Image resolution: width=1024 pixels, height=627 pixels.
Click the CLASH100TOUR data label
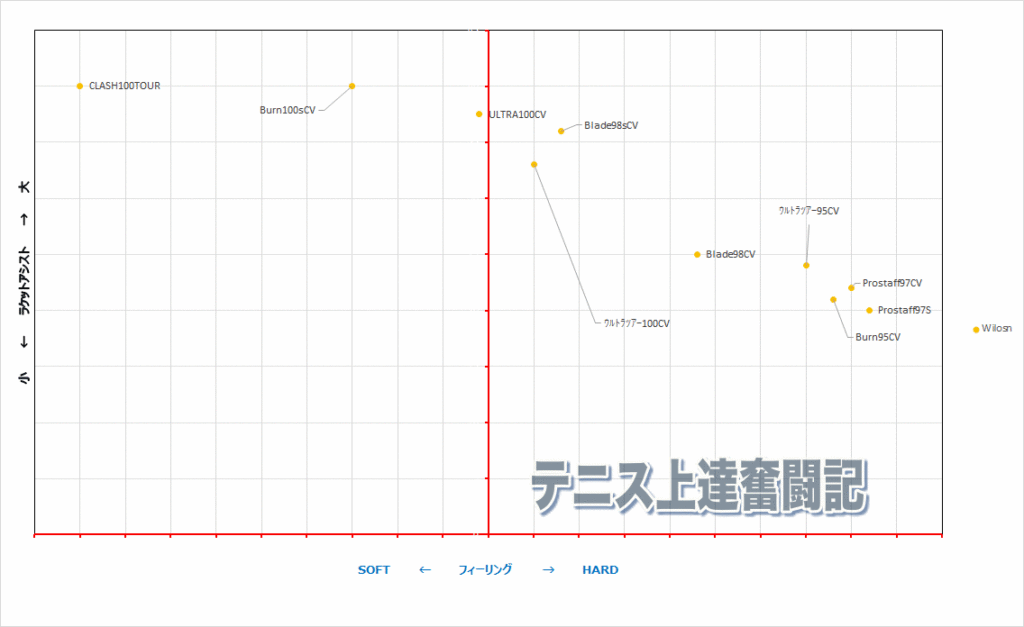125,86
